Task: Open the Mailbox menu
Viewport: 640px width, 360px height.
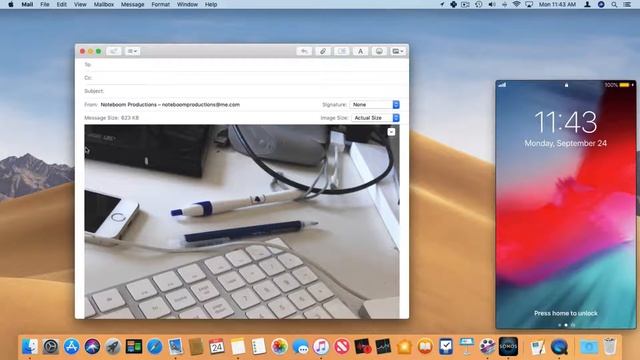Action: pyautogui.click(x=104, y=4)
